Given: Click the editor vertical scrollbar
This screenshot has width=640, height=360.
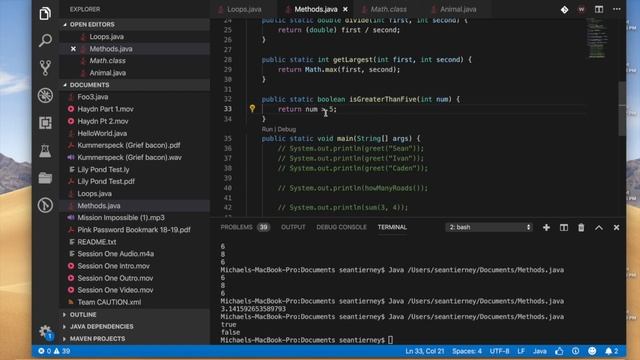Looking at the screenshot, I should tap(622, 108).
